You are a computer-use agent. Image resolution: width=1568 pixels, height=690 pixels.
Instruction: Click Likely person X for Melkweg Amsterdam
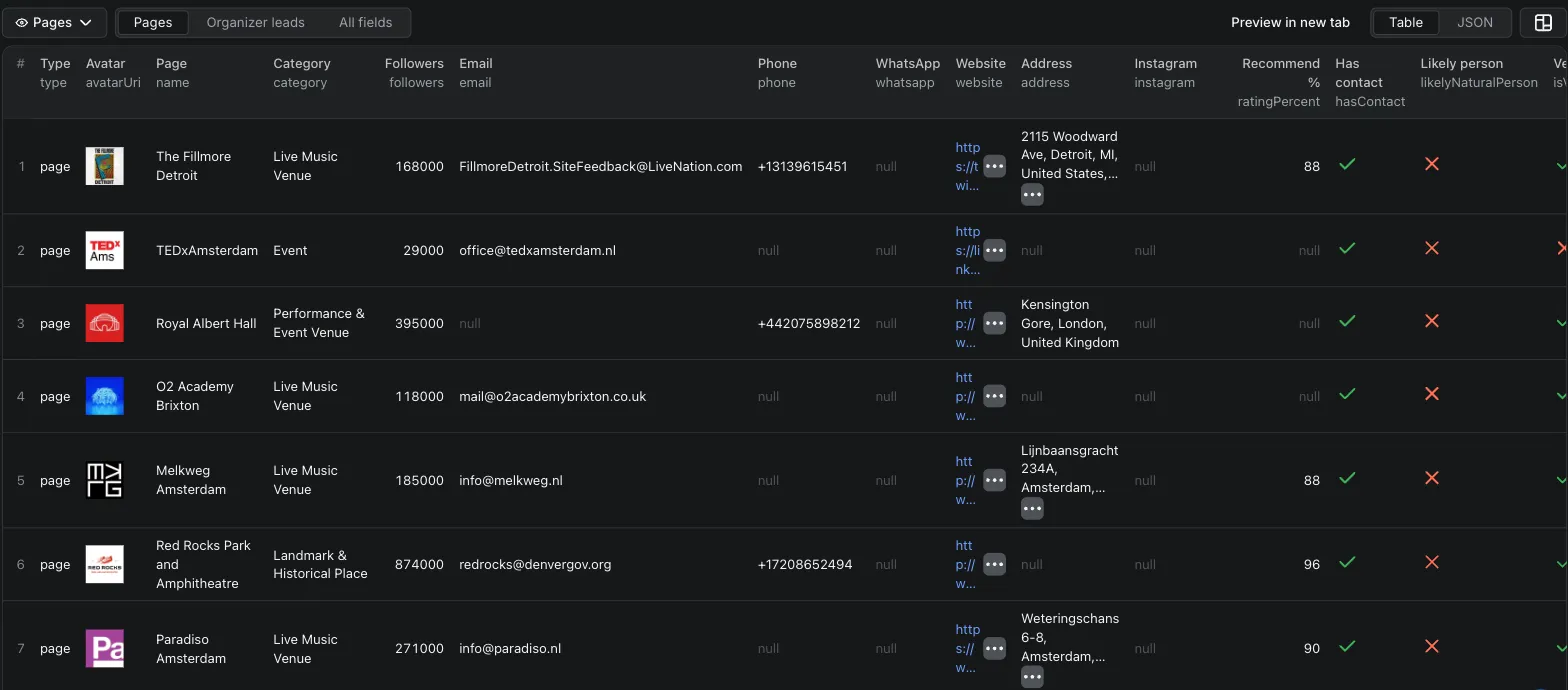coord(1432,478)
